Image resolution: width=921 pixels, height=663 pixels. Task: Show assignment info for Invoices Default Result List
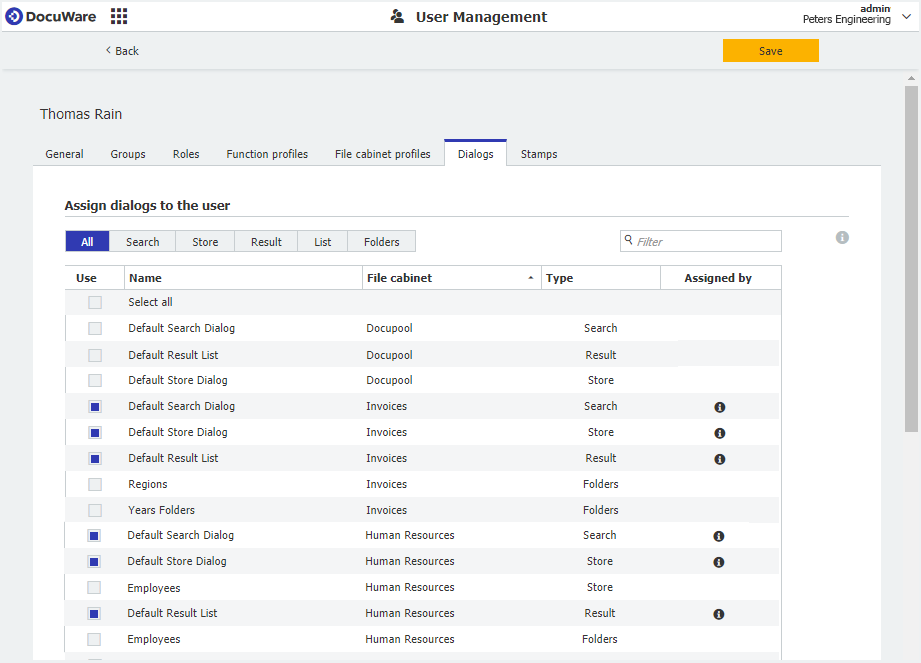point(719,459)
